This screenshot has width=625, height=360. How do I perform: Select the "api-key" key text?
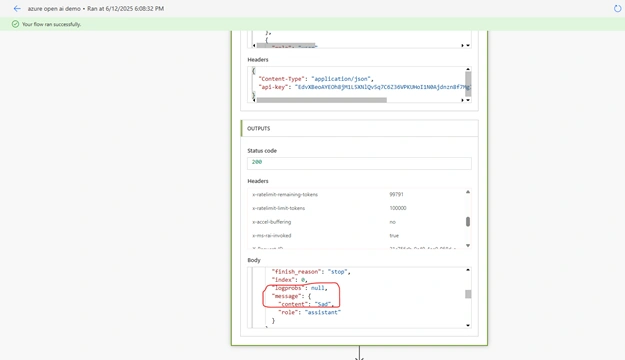(x=273, y=87)
